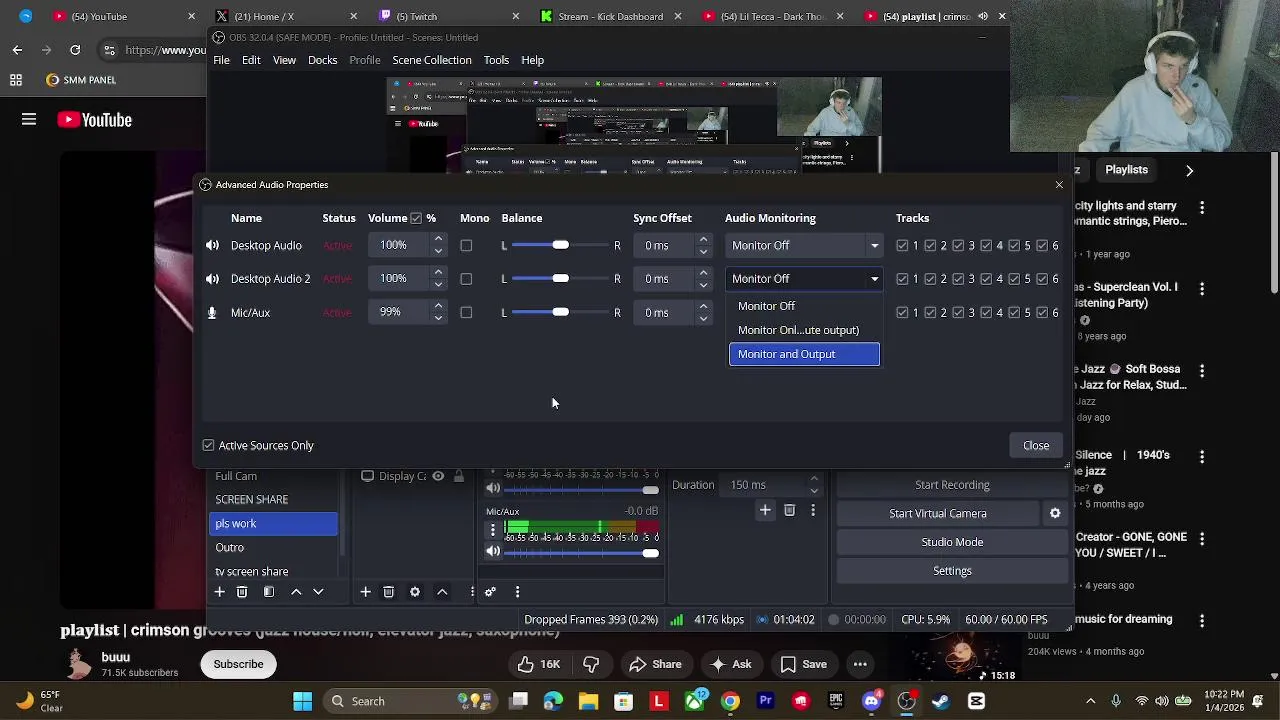1280x720 pixels.
Task: Hide Display Capture source with eye icon
Action: point(438,476)
